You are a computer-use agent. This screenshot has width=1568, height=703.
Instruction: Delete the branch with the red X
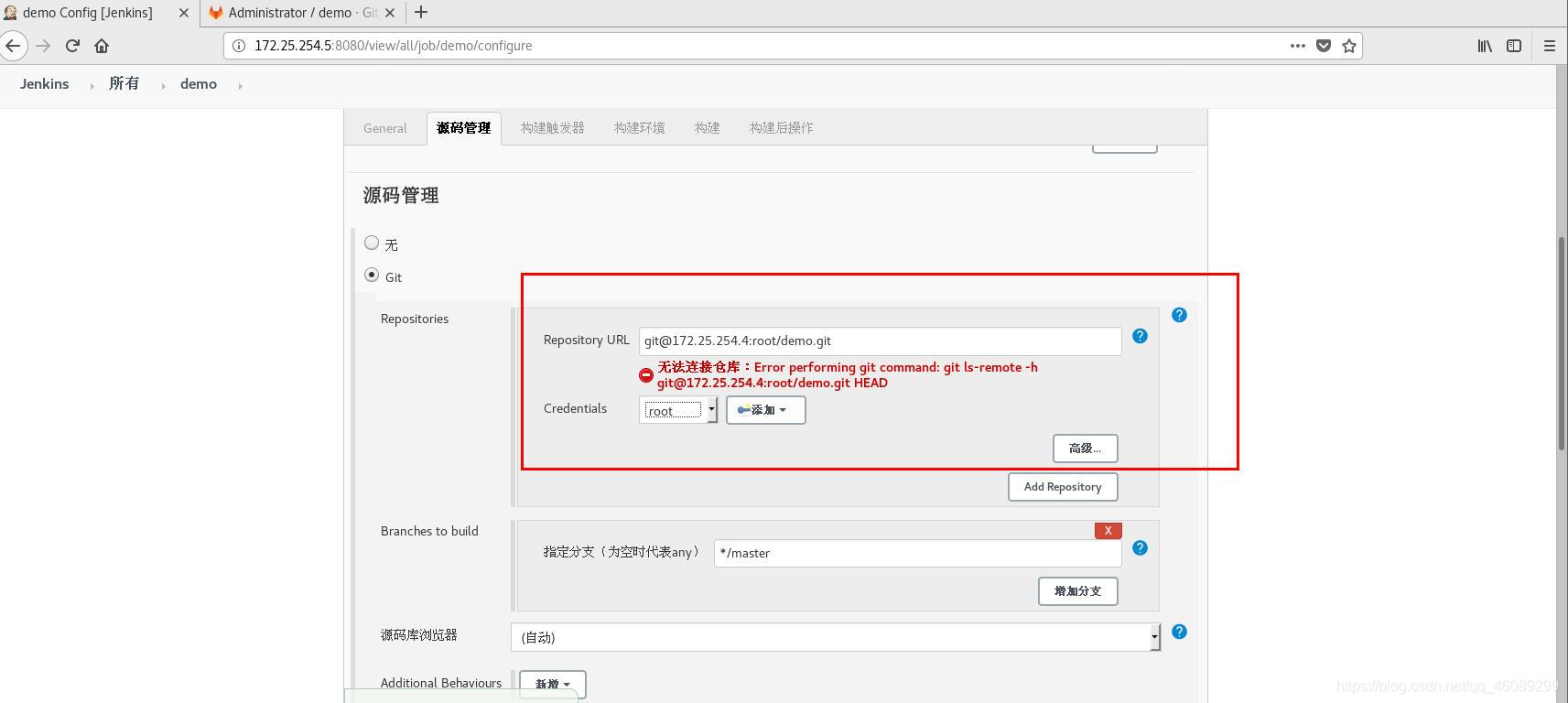pyautogui.click(x=1108, y=531)
